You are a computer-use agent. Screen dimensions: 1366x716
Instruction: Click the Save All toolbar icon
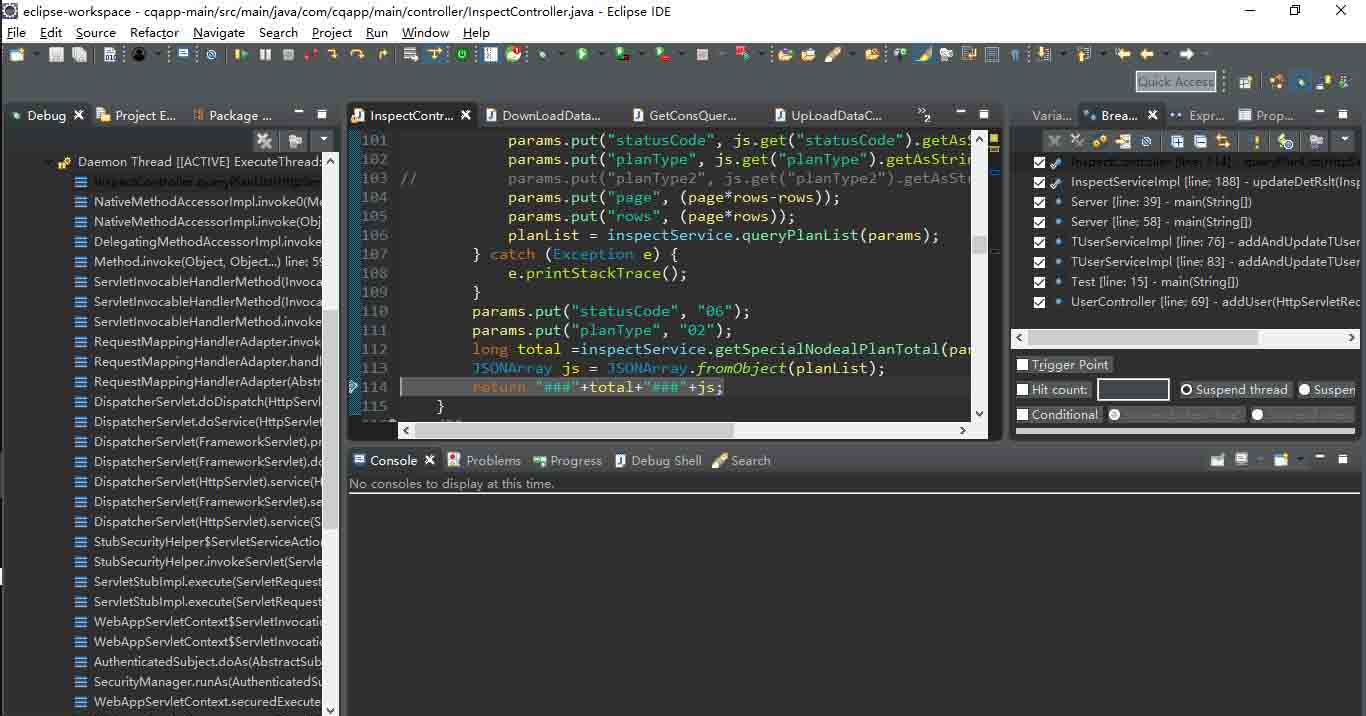tap(79, 55)
